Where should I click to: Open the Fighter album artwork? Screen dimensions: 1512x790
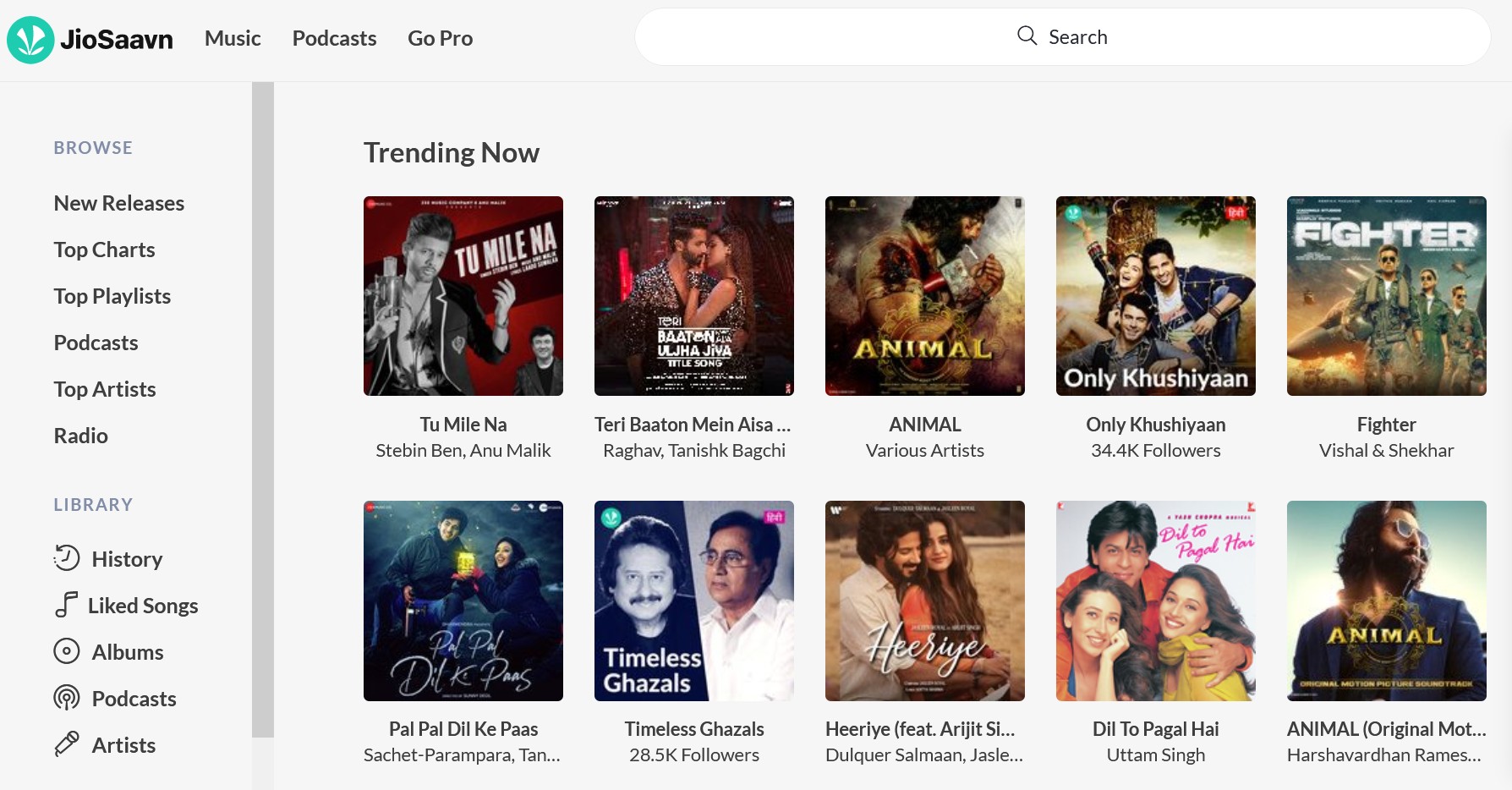[x=1387, y=296]
